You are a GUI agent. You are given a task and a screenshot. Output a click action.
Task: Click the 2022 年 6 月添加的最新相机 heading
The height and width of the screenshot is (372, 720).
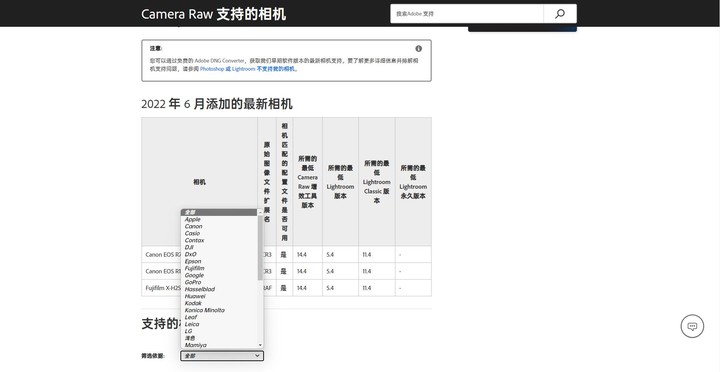tap(217, 104)
